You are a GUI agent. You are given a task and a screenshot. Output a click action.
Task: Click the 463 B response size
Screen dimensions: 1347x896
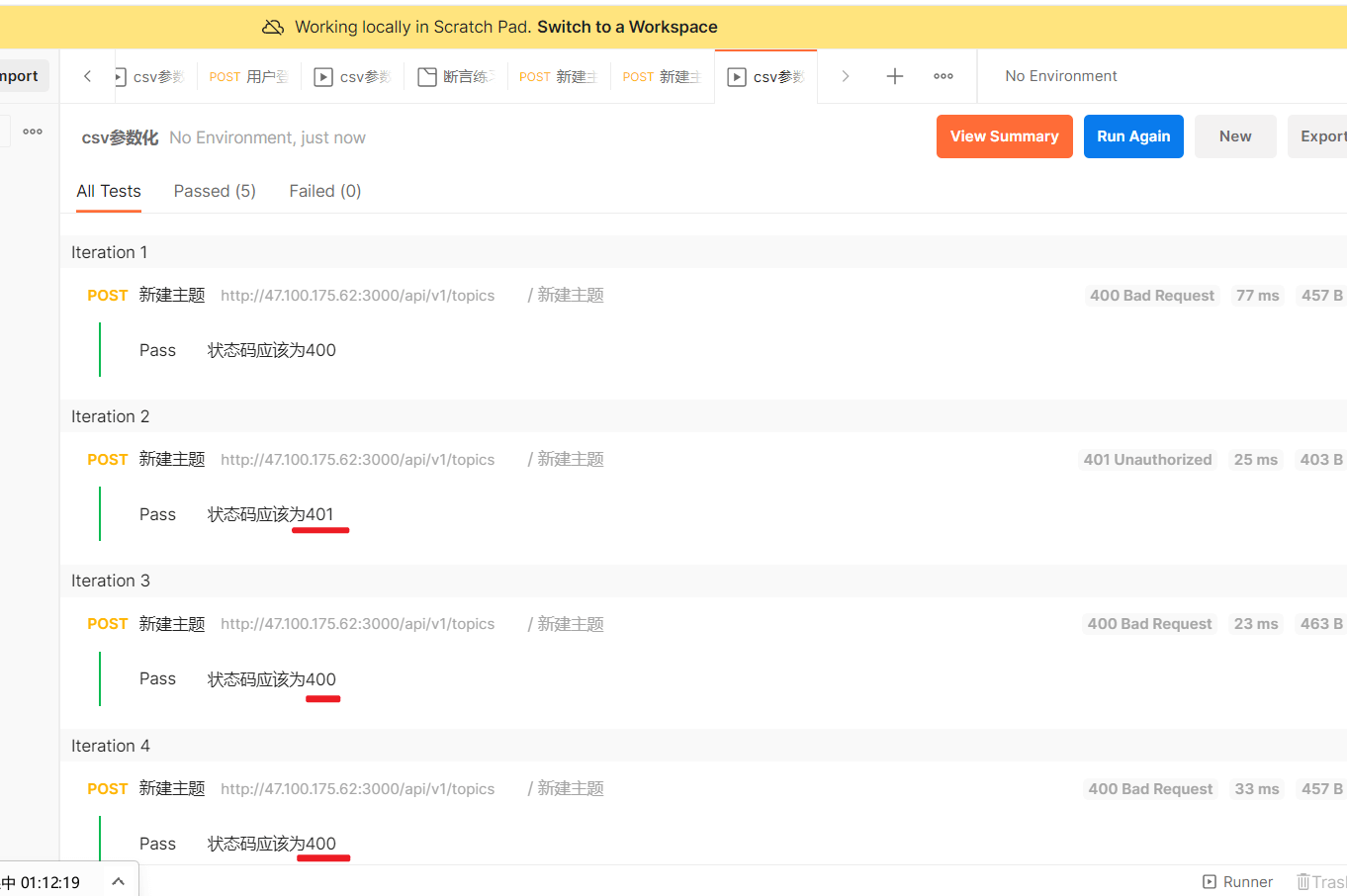coord(1321,624)
